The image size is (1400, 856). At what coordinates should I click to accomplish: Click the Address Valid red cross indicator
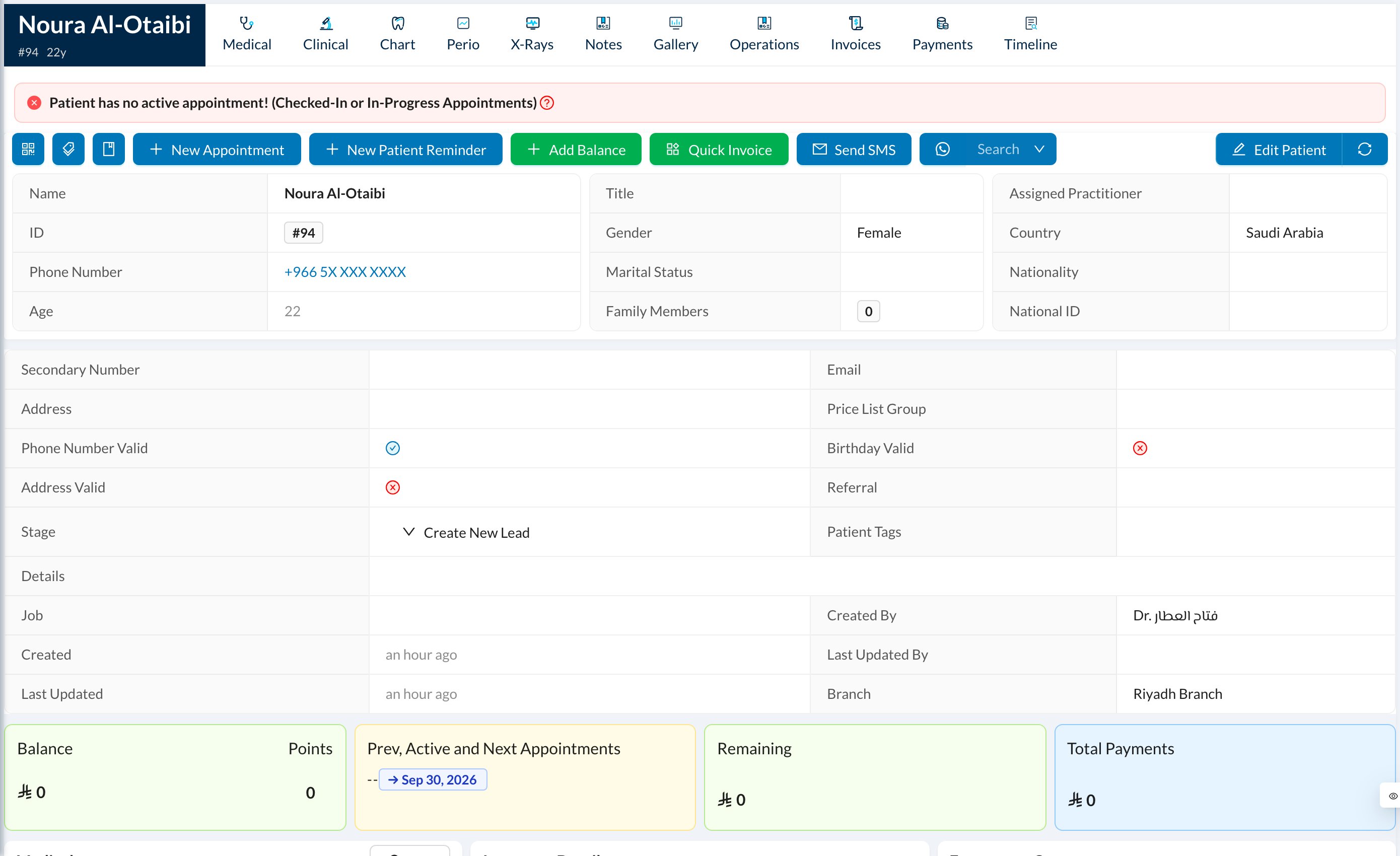[393, 487]
